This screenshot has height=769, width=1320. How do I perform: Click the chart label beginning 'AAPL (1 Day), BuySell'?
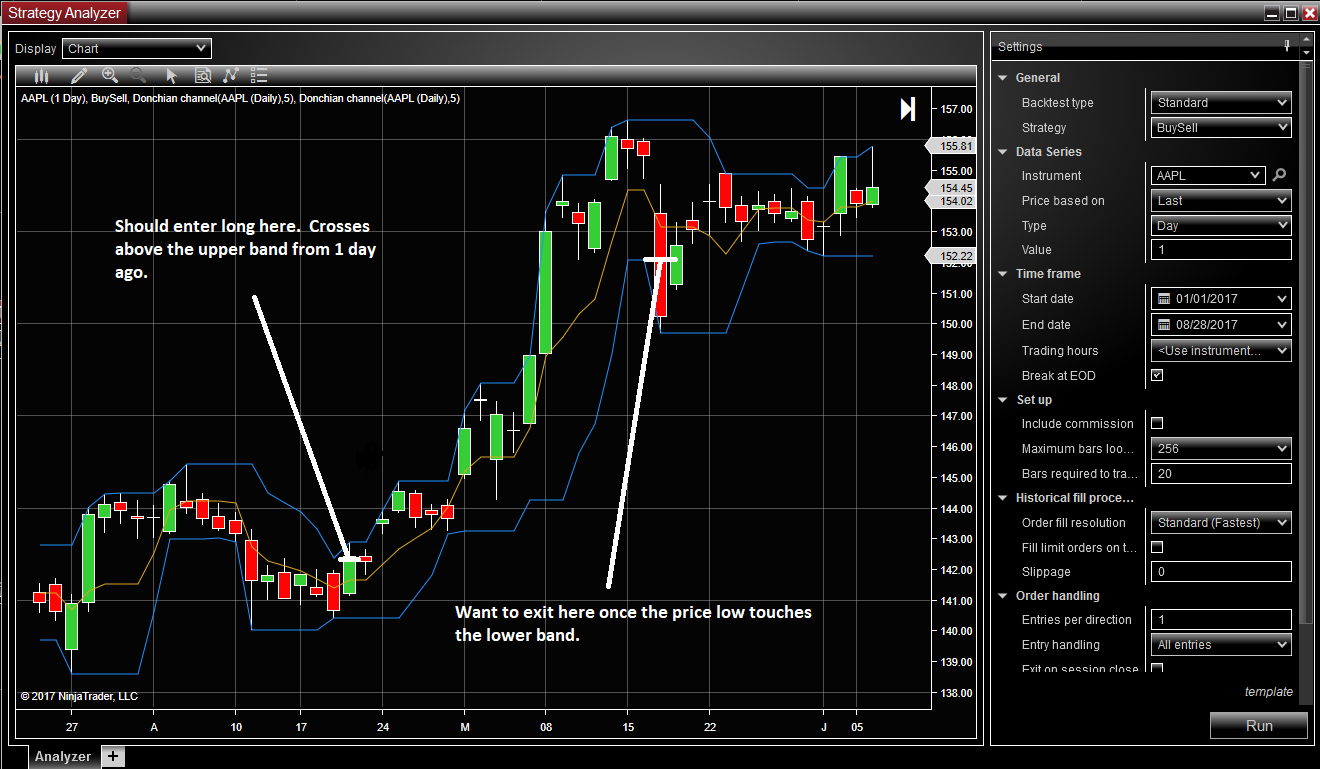pos(240,99)
